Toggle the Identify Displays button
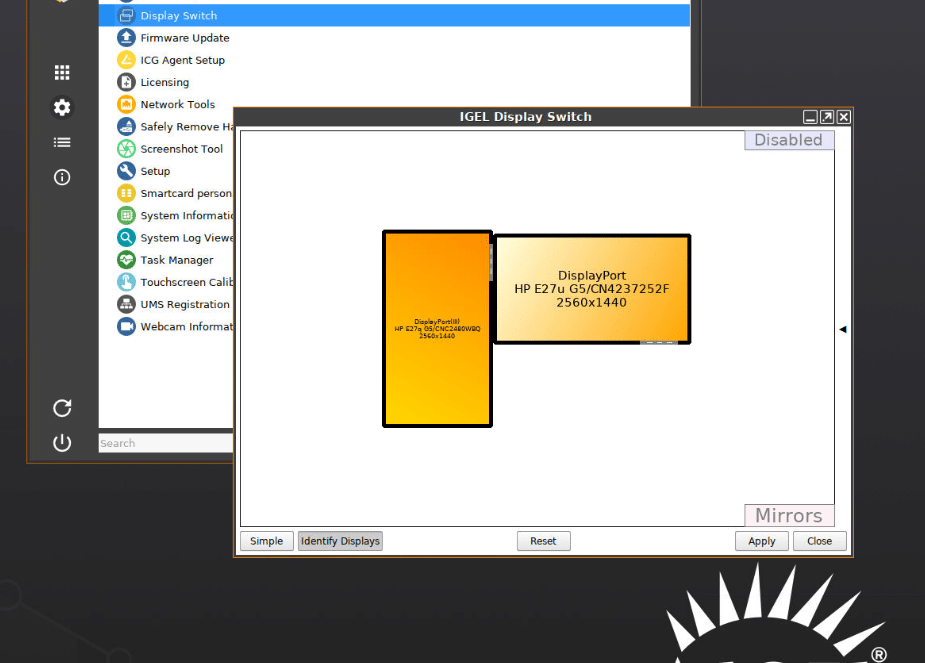 point(340,541)
